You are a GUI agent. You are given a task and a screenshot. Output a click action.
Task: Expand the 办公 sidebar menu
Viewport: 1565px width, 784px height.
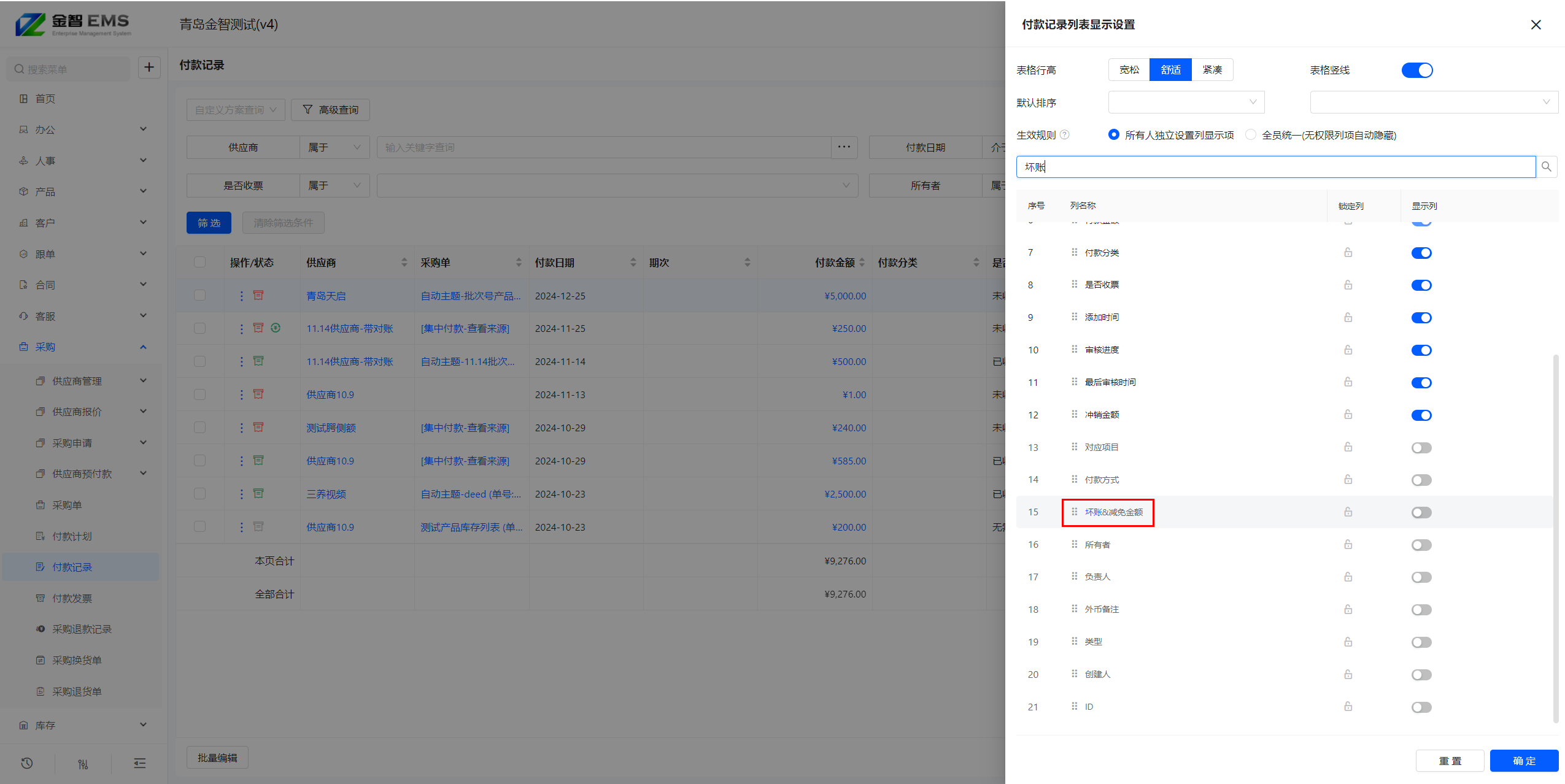click(83, 129)
